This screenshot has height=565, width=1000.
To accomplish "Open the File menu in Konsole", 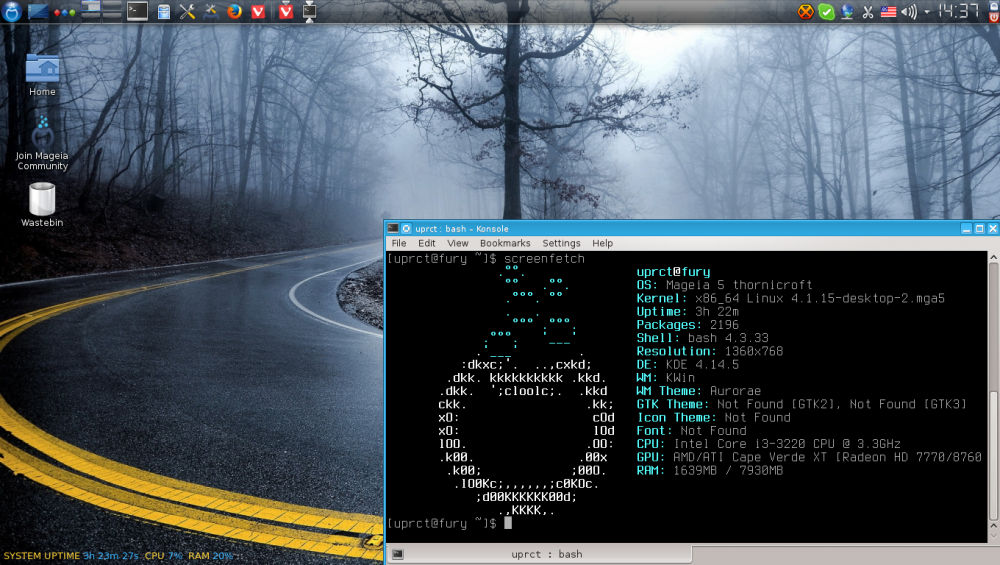I will pos(399,243).
